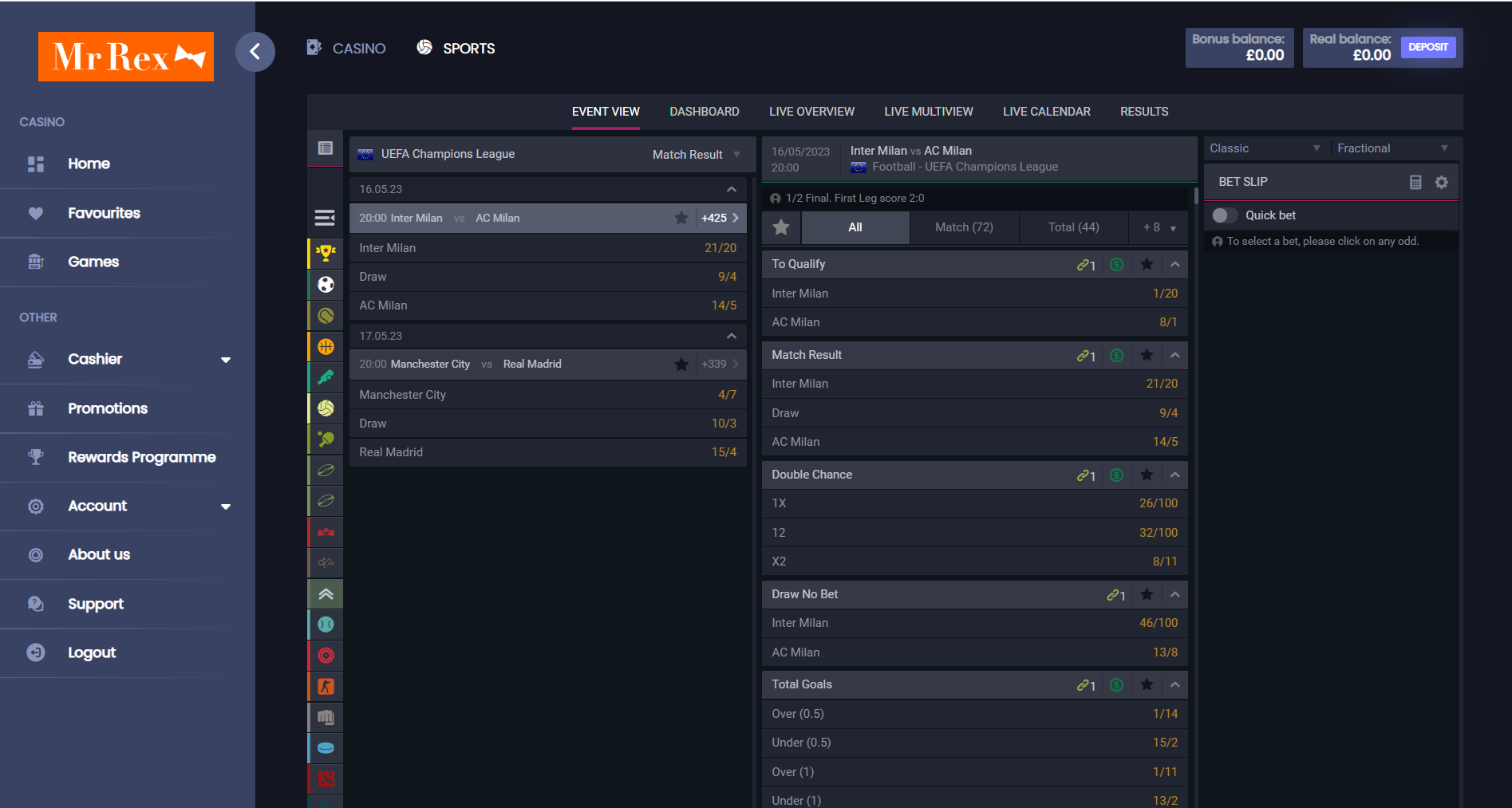Star the Inter Milan vs AC Milan match
Viewport: 1512px width, 808px height.
pos(681,217)
